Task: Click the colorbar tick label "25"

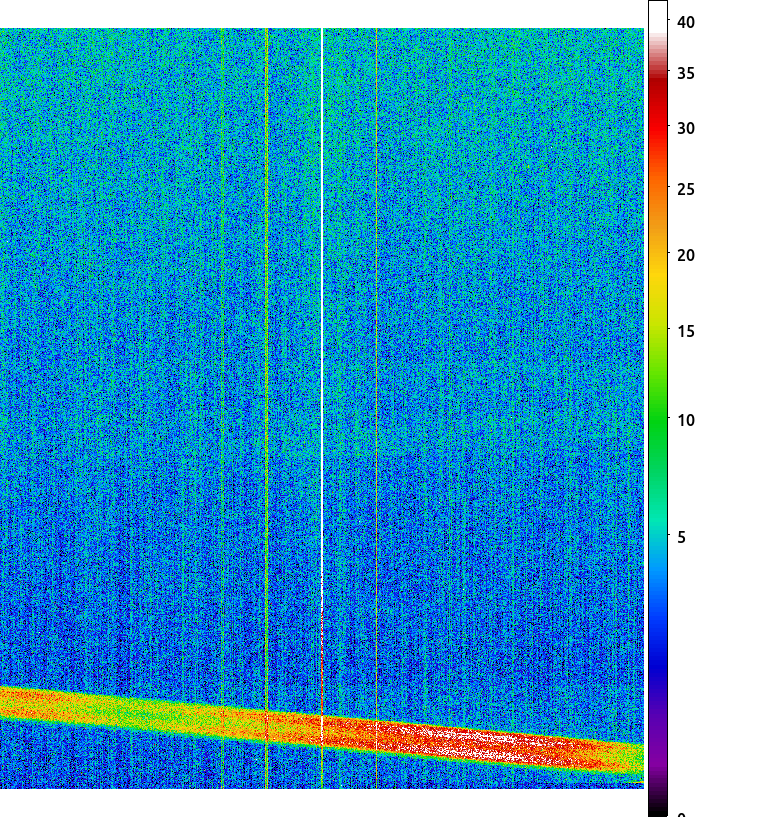Action: [686, 189]
